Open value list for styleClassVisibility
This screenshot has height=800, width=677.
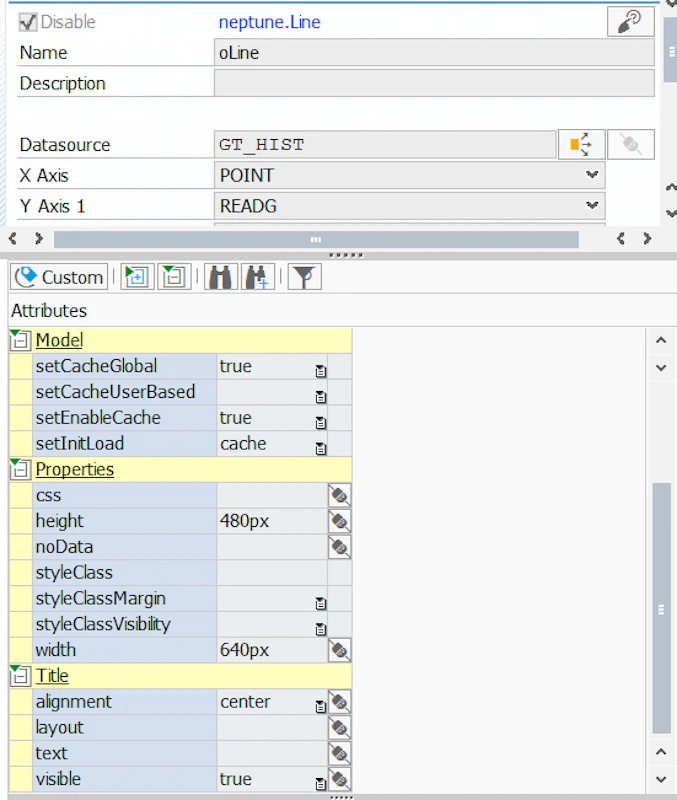click(320, 629)
